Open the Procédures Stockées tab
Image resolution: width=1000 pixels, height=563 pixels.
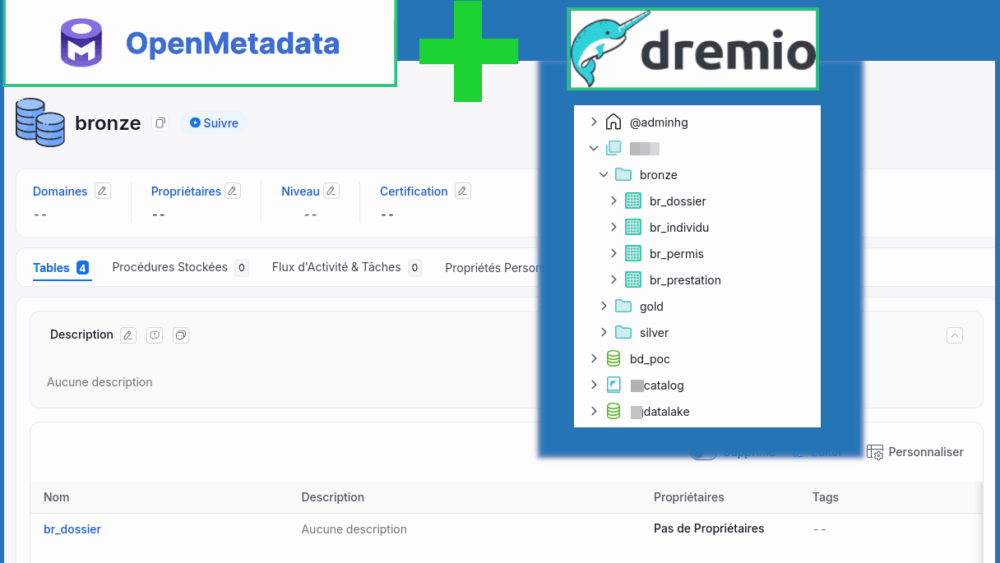point(179,267)
